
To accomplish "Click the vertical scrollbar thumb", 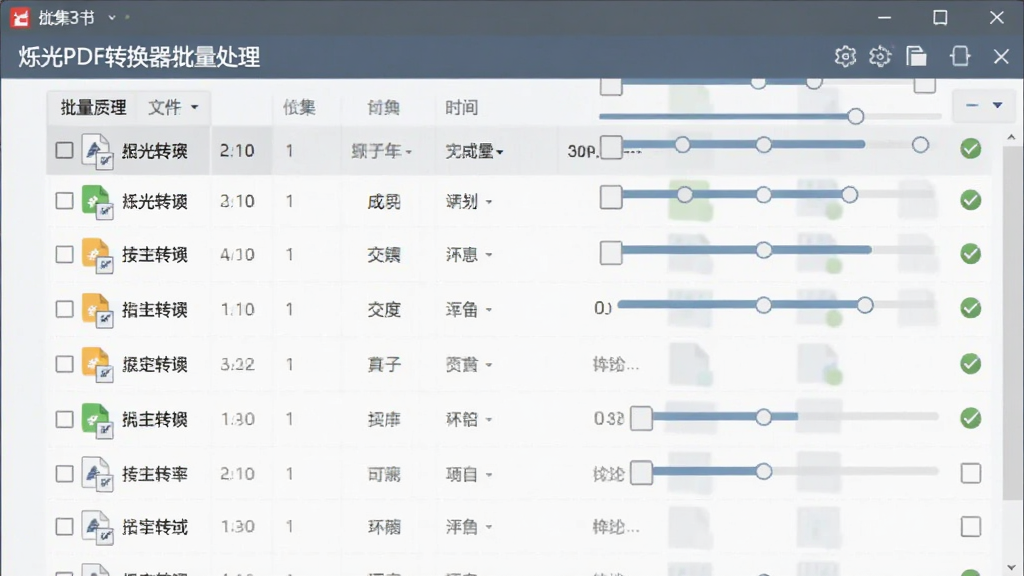I will (1011, 323).
